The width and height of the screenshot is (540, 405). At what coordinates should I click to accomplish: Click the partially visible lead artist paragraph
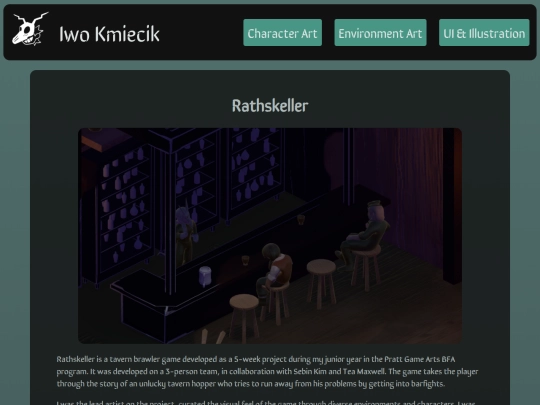[266, 402]
